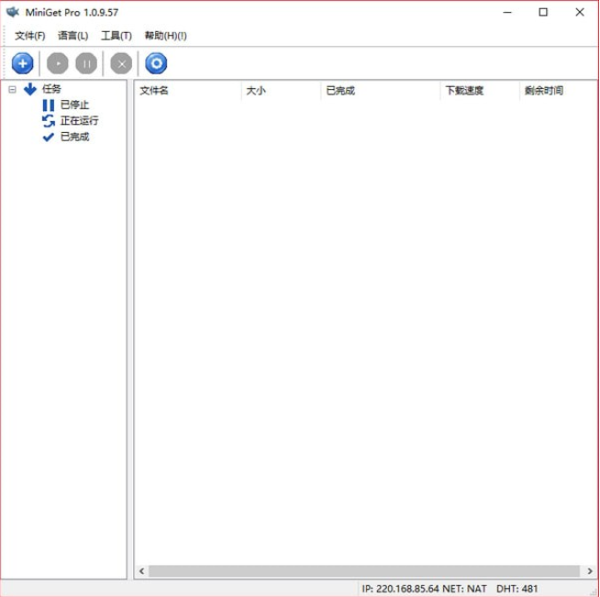
Task: Select the 正在运行 running tasks item
Action: click(78, 121)
